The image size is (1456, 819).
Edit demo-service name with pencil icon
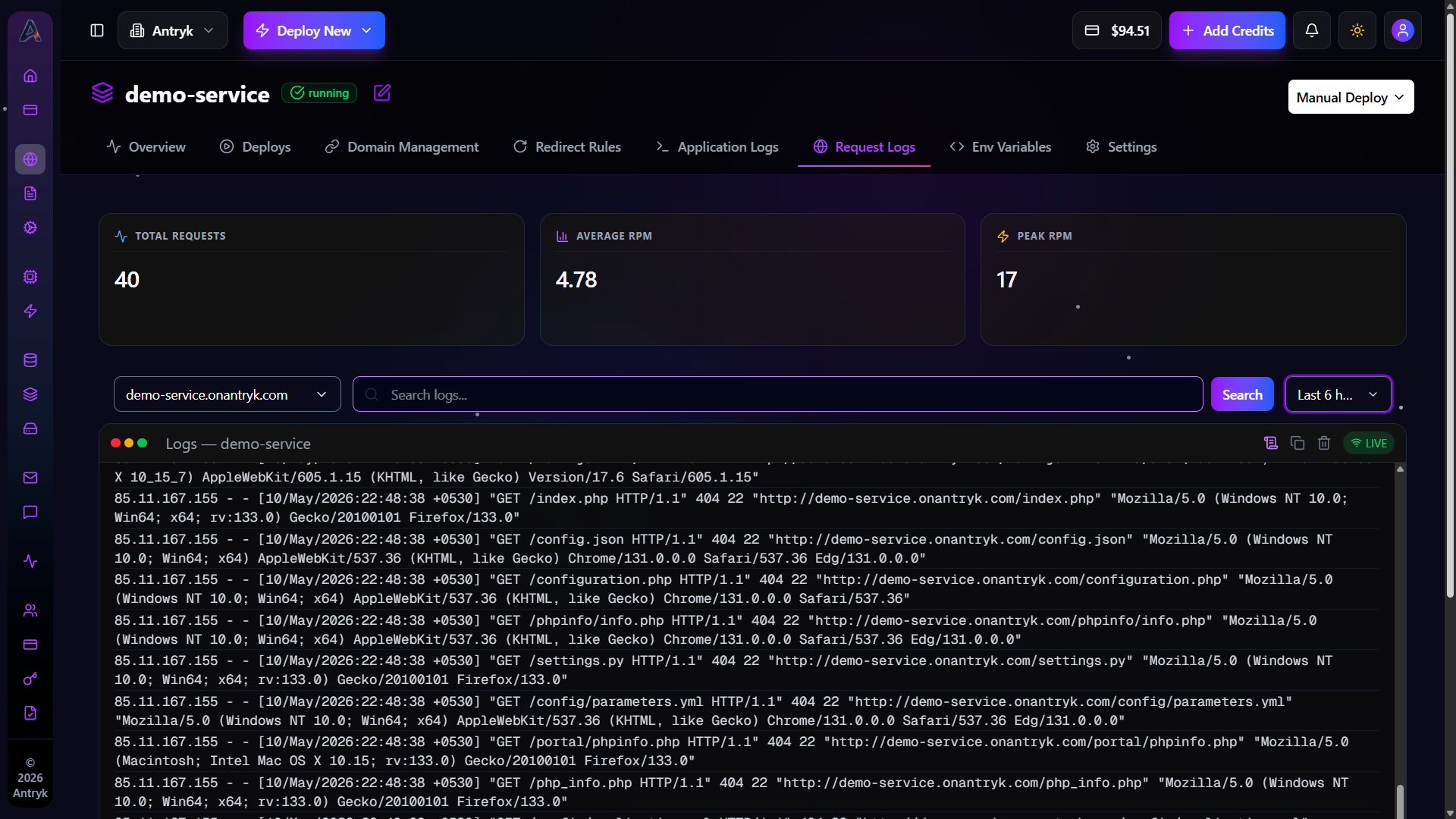click(x=382, y=93)
